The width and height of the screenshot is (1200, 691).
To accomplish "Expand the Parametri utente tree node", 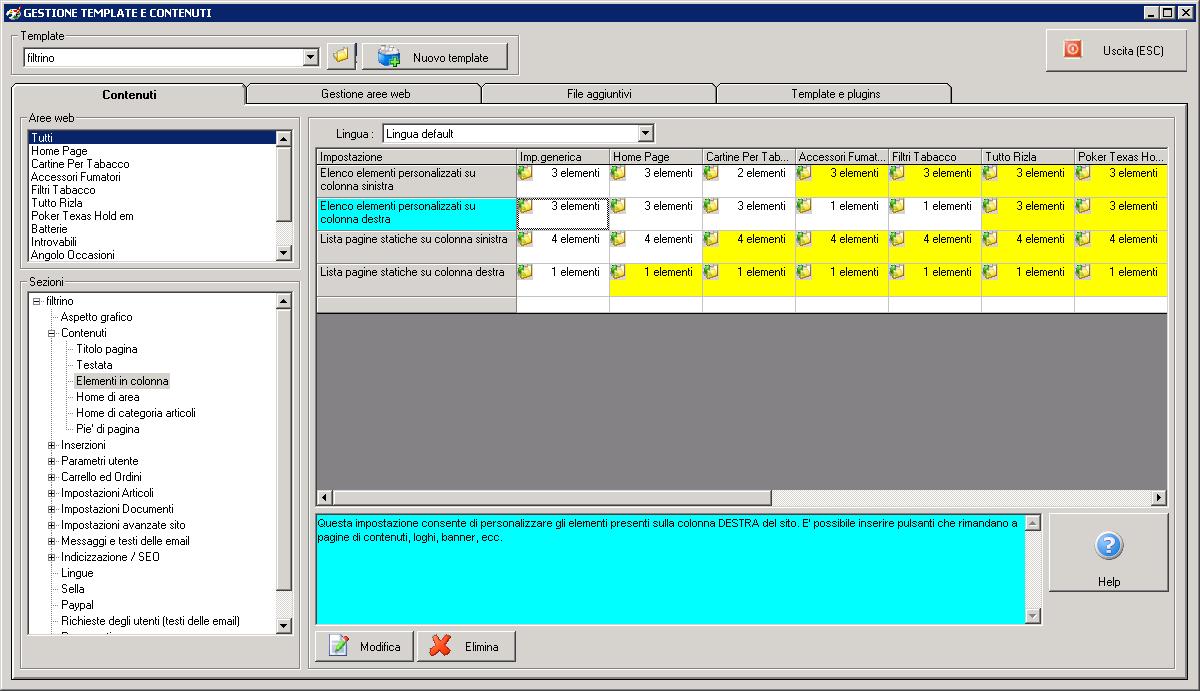I will [52, 461].
